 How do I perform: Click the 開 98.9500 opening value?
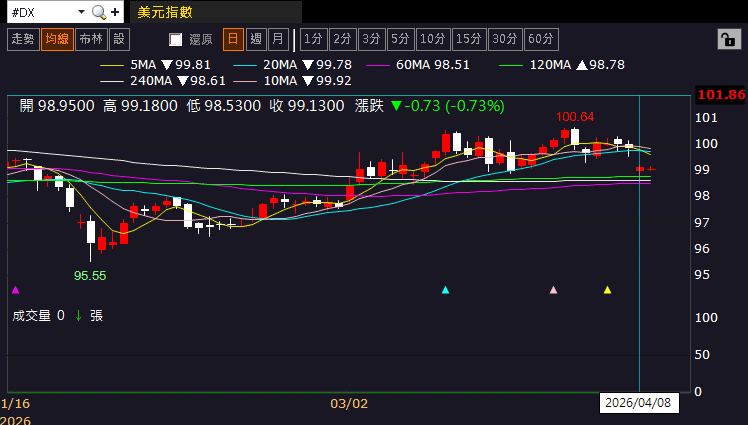point(57,106)
